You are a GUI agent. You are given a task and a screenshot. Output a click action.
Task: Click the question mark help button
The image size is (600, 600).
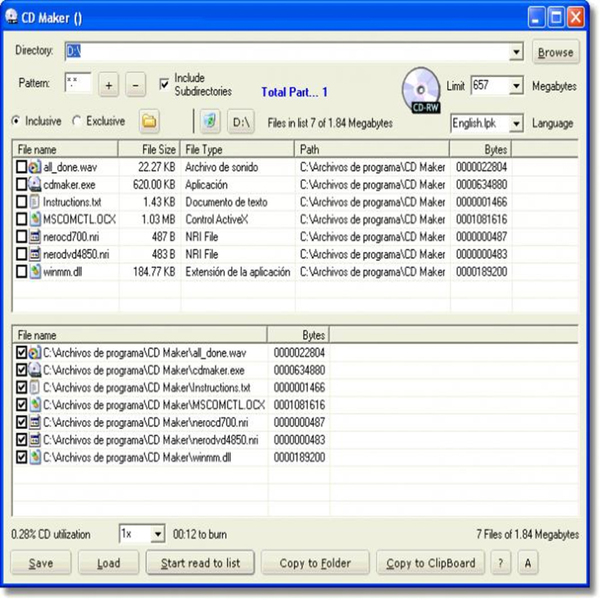(501, 563)
